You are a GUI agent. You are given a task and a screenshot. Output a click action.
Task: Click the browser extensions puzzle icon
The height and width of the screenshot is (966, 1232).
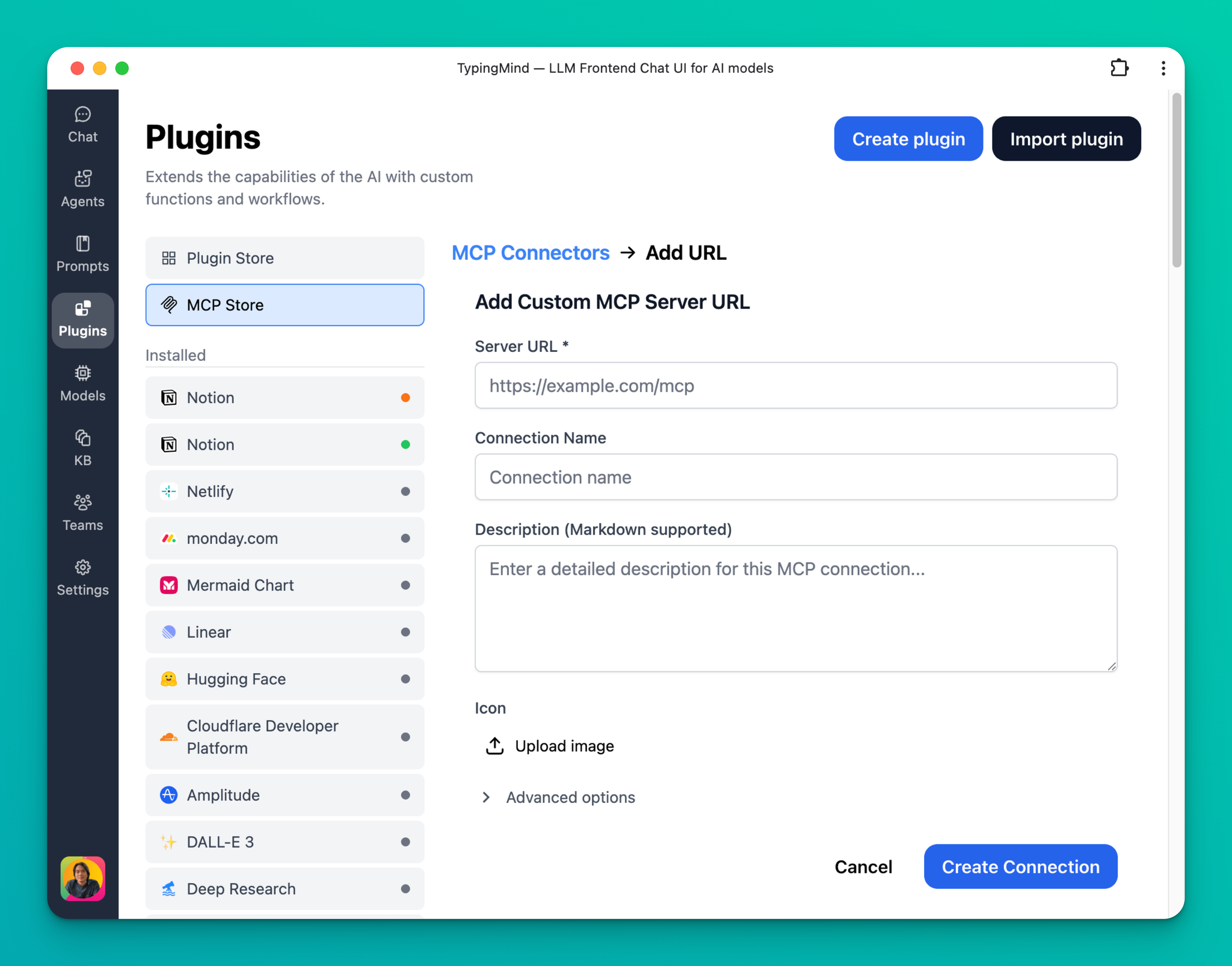click(1119, 68)
